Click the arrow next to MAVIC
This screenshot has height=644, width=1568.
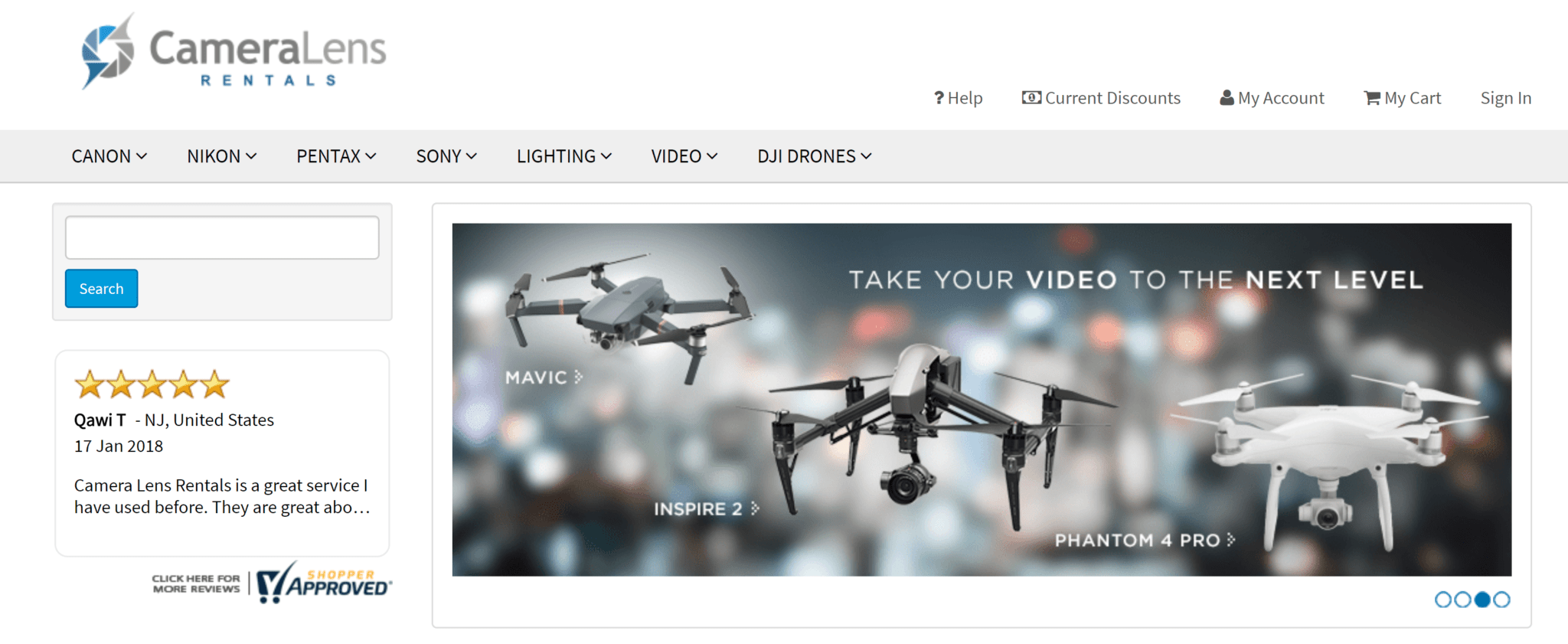(579, 377)
